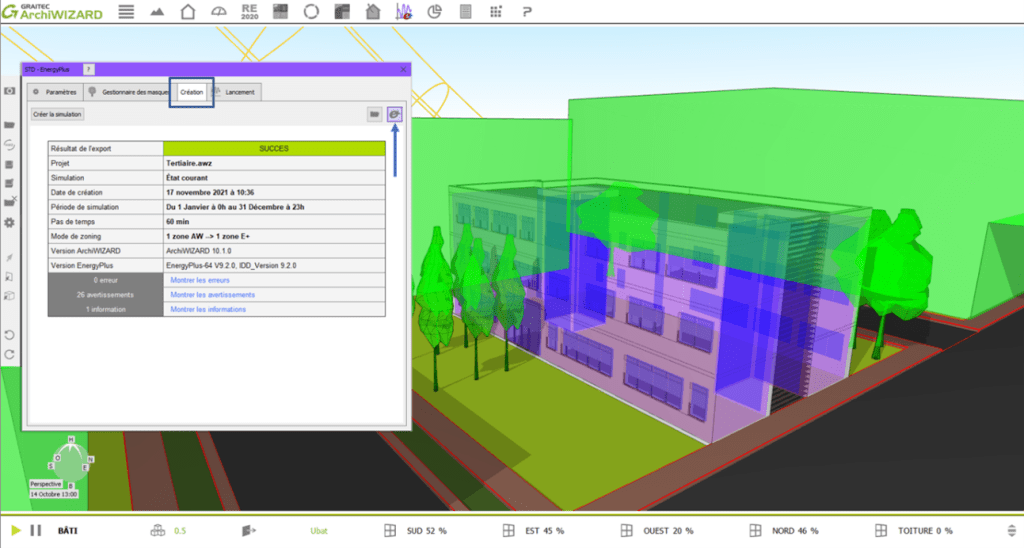The width and height of the screenshot is (1024, 548).
Task: Click the compass orientation widget
Action: (72, 461)
